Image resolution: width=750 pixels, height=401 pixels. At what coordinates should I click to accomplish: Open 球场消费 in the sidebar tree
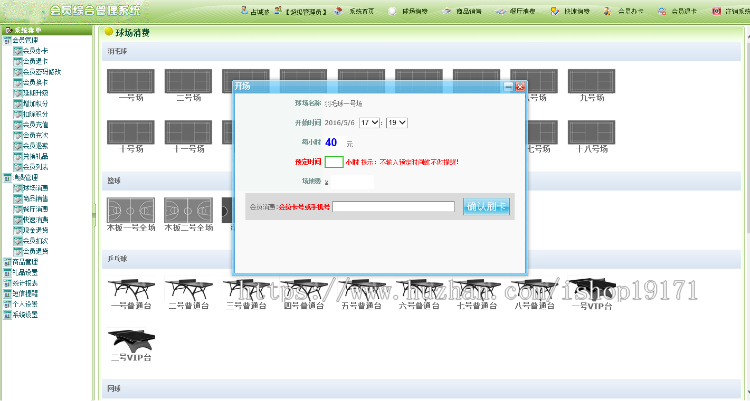tap(35, 188)
